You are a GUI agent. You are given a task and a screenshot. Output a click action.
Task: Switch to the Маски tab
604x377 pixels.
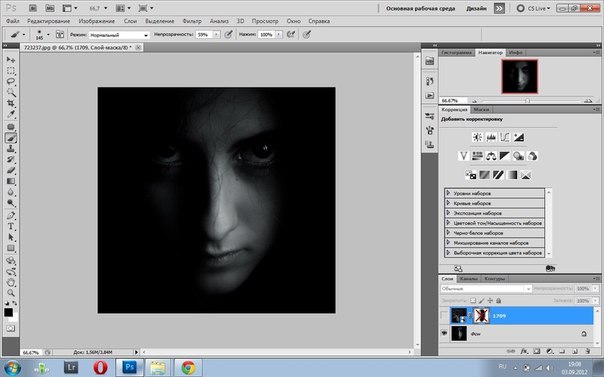(x=481, y=110)
